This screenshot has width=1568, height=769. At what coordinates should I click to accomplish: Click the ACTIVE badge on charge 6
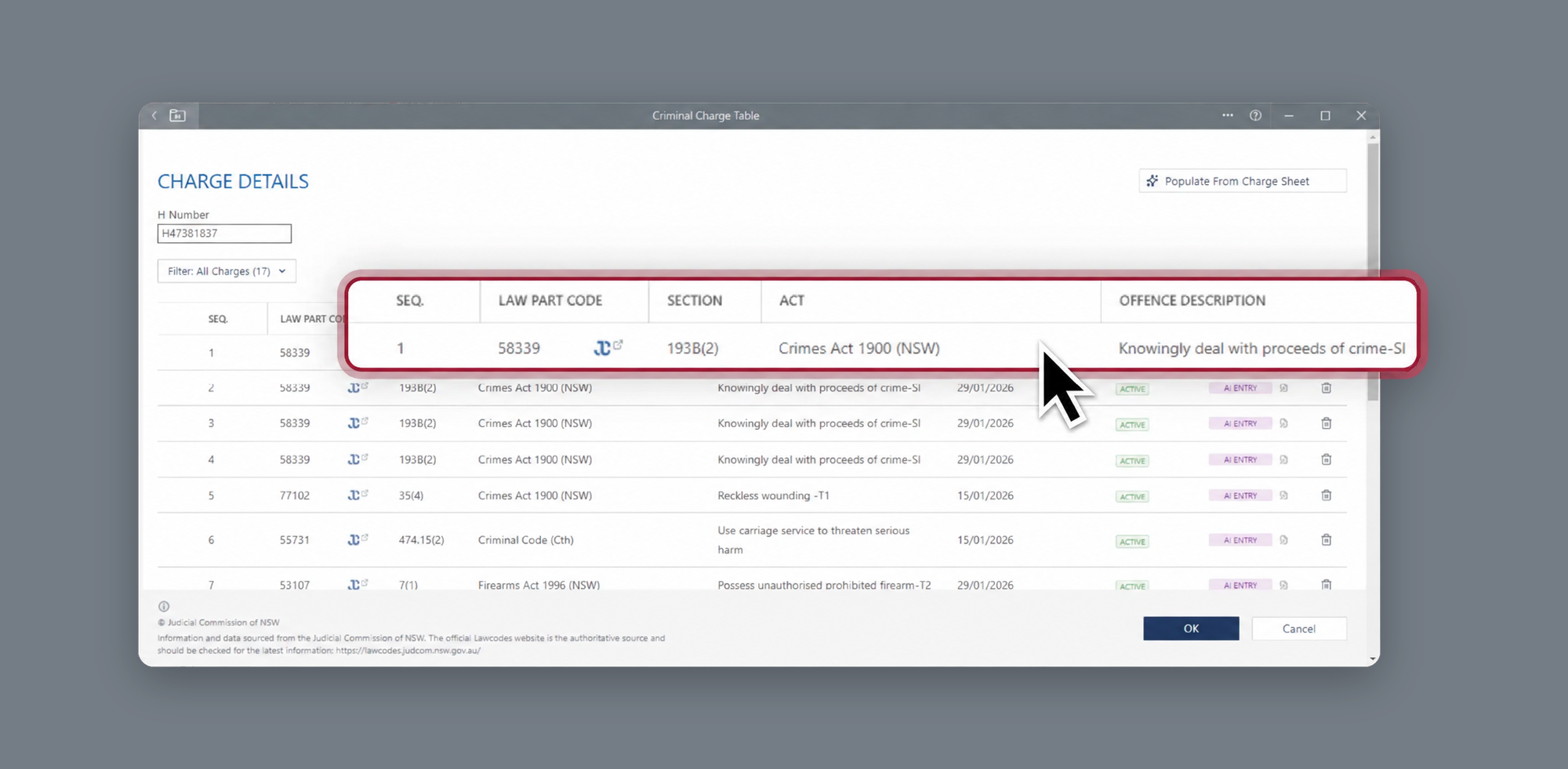pyautogui.click(x=1132, y=542)
